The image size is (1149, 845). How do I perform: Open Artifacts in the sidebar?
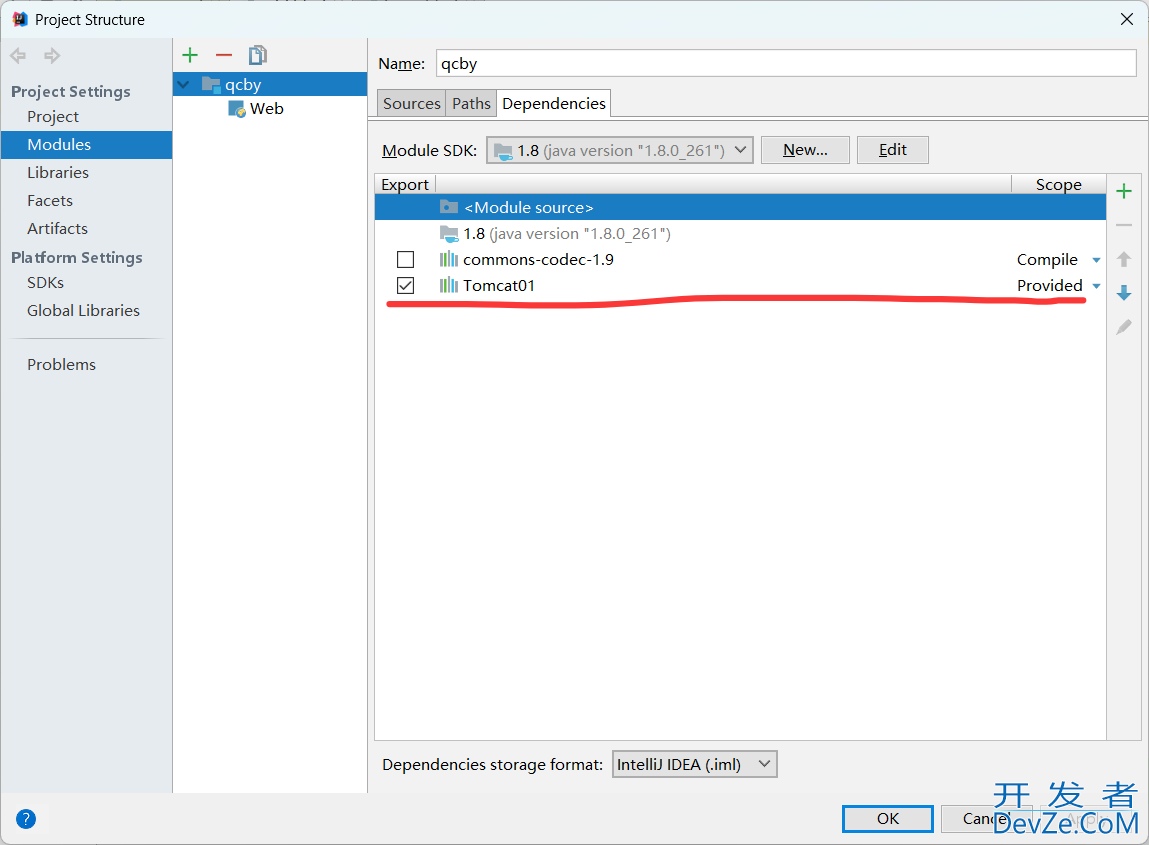tap(57, 228)
